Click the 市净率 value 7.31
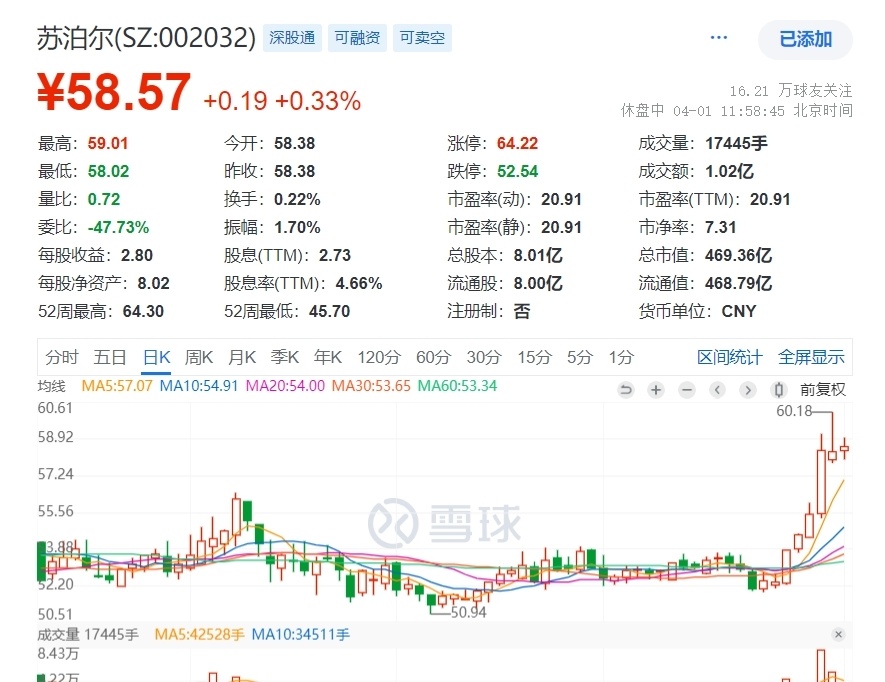Viewport: 885px width, 682px height. (x=721, y=228)
